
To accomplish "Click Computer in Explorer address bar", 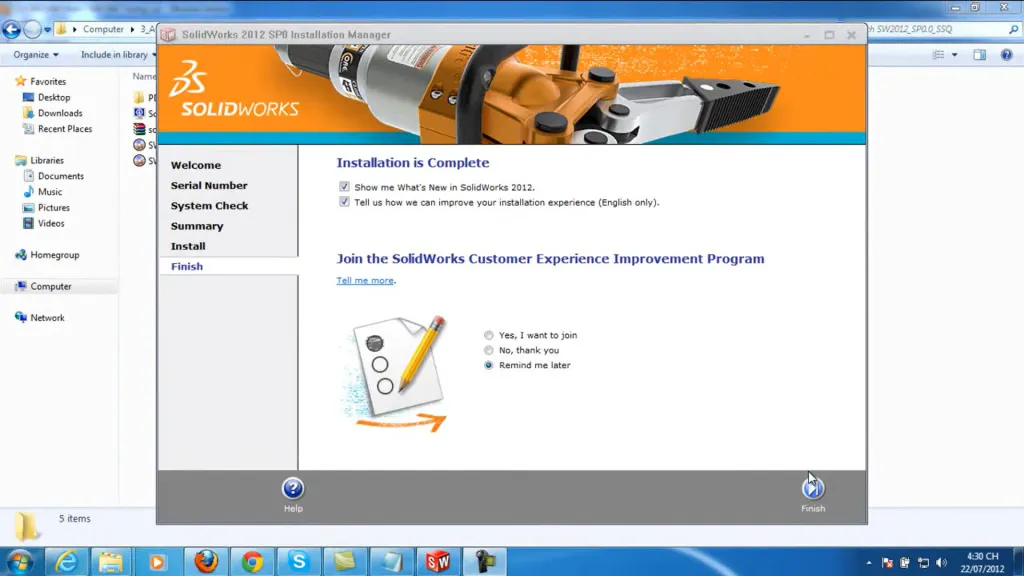I will 103,29.
